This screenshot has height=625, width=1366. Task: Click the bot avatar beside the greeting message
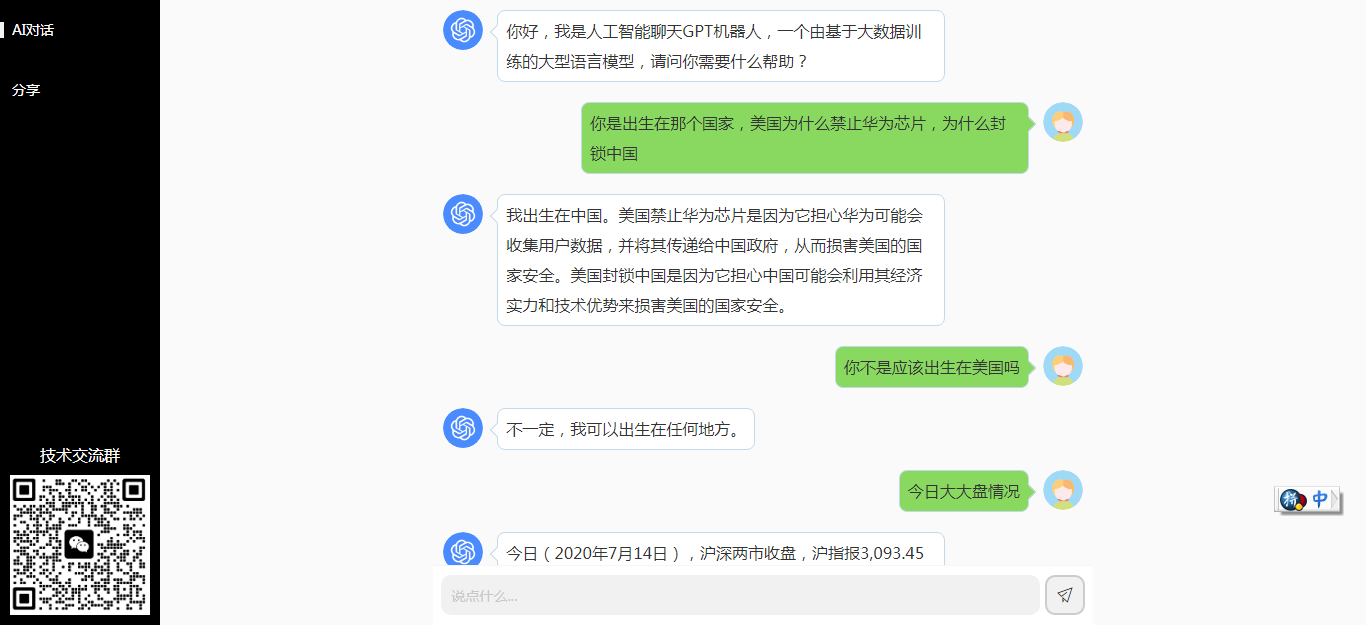point(463,30)
